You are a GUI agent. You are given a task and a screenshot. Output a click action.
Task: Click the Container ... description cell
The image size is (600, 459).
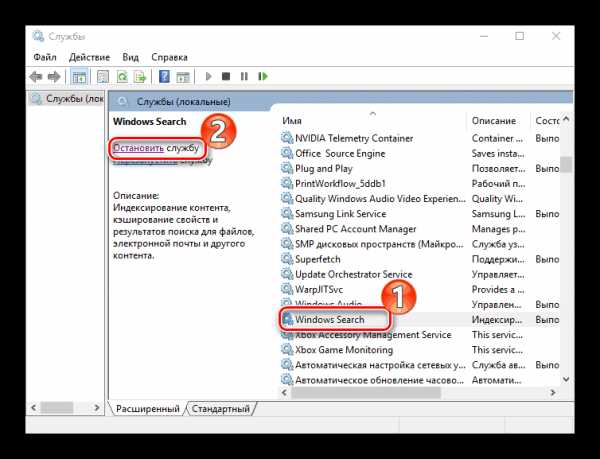point(497,138)
